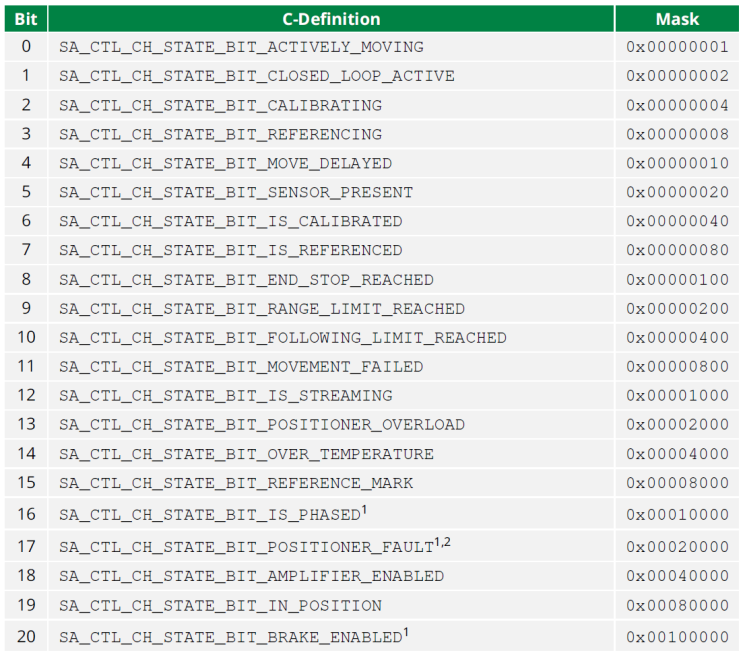Click mask value 0x00000008
The image size is (743, 655).
677,134
